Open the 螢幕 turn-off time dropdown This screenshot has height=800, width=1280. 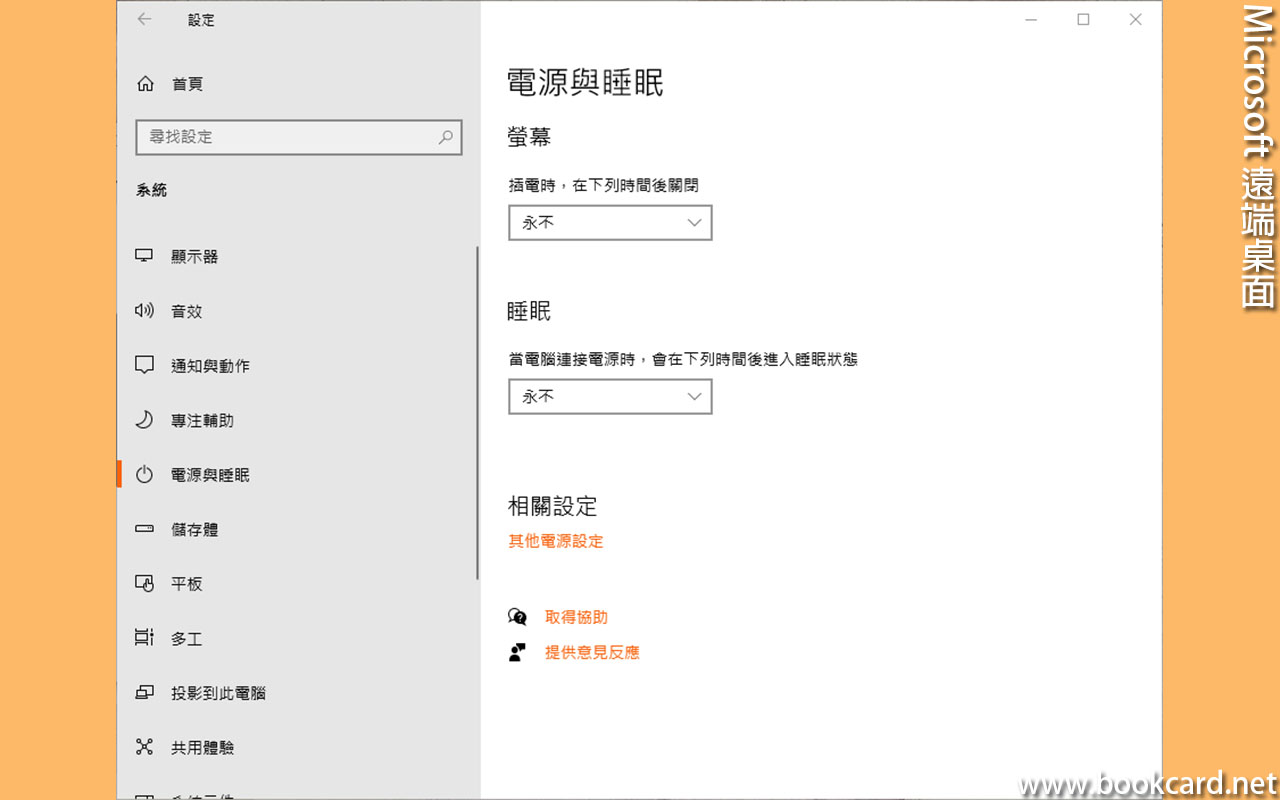click(610, 223)
